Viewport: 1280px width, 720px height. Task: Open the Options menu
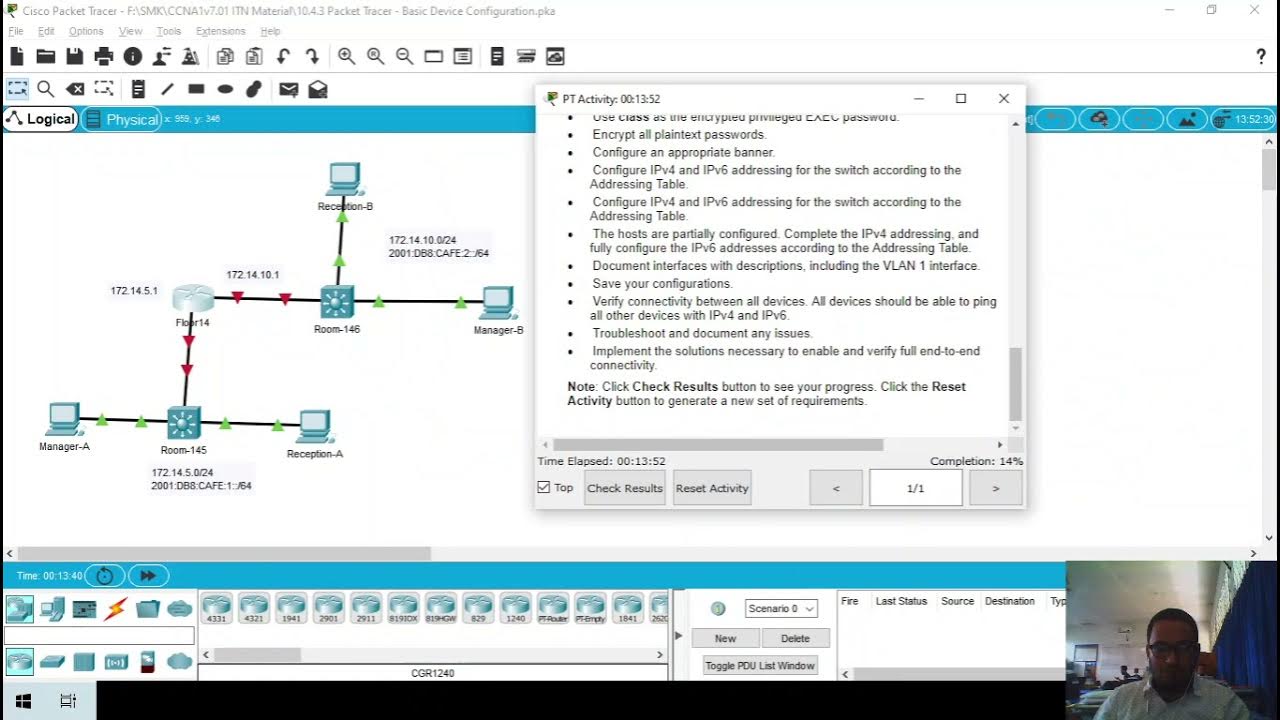pos(86,31)
